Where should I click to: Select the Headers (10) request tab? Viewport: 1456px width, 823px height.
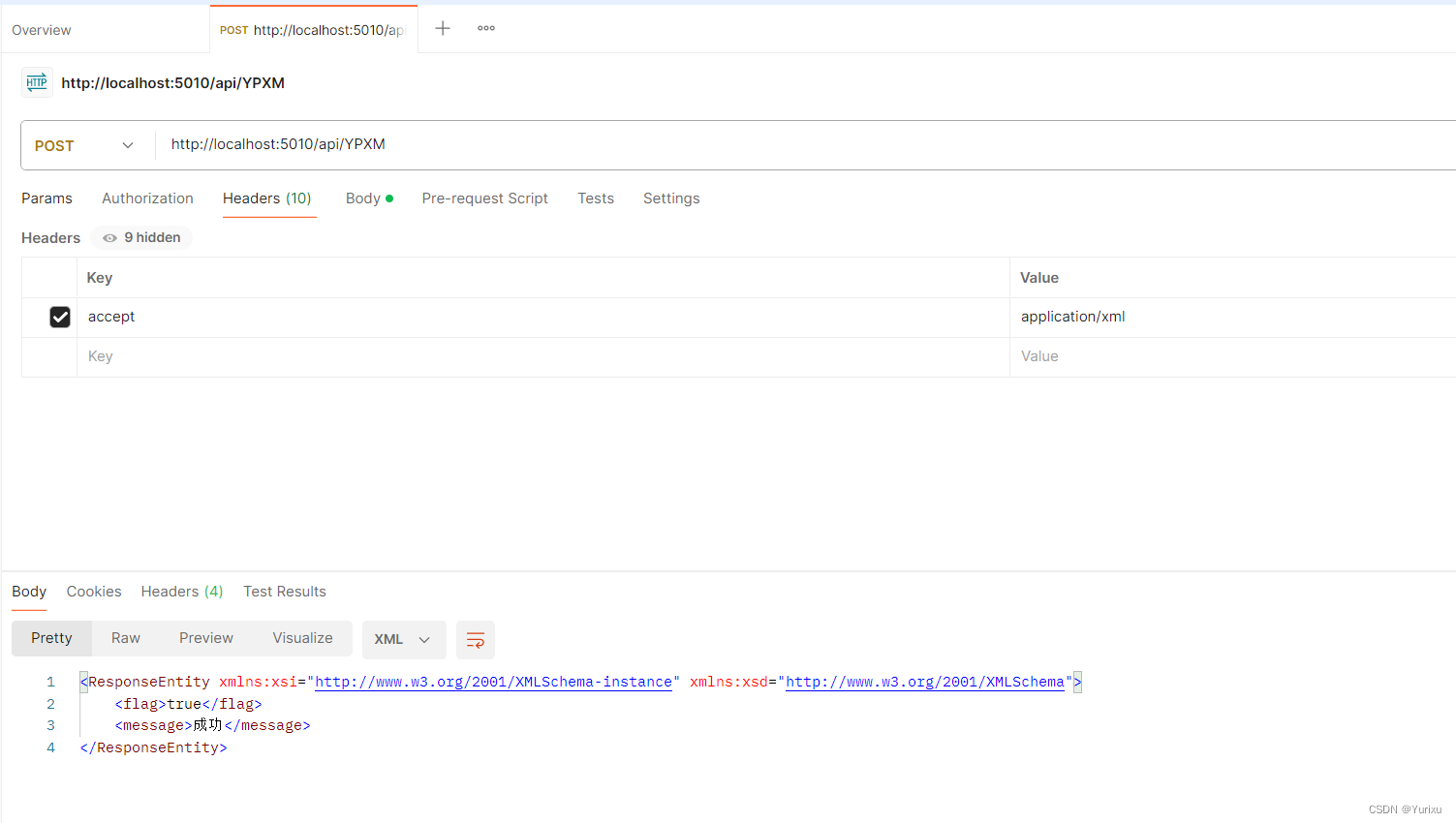coord(267,198)
